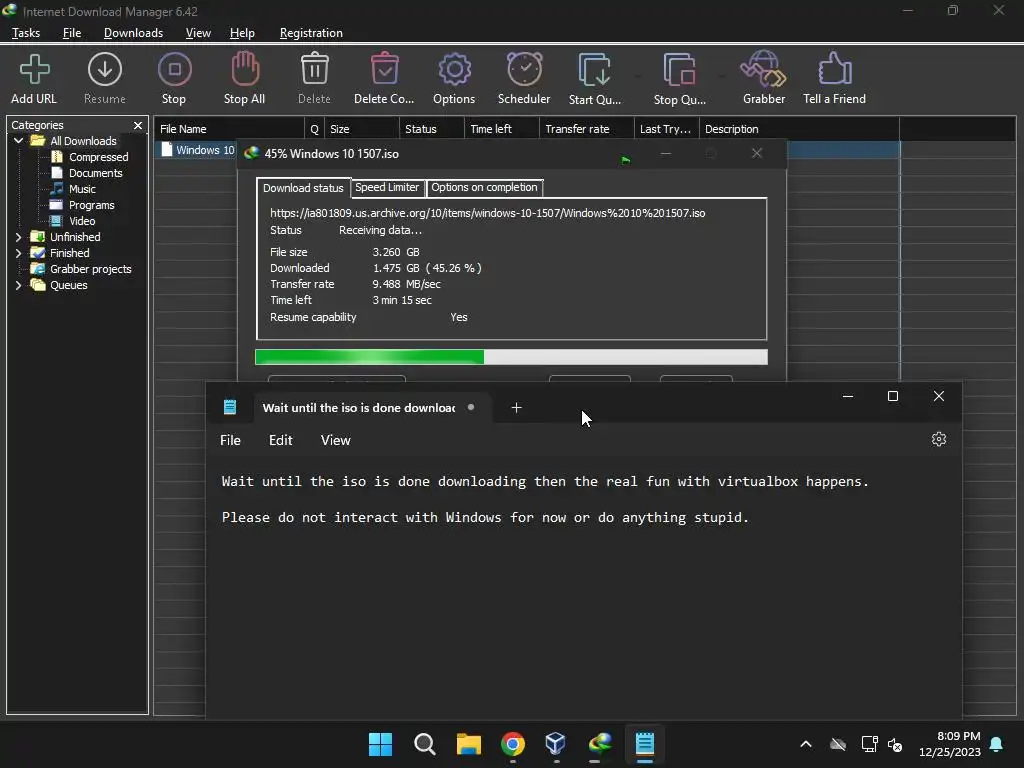
Task: Open the Notepad View menu
Action: click(x=336, y=440)
